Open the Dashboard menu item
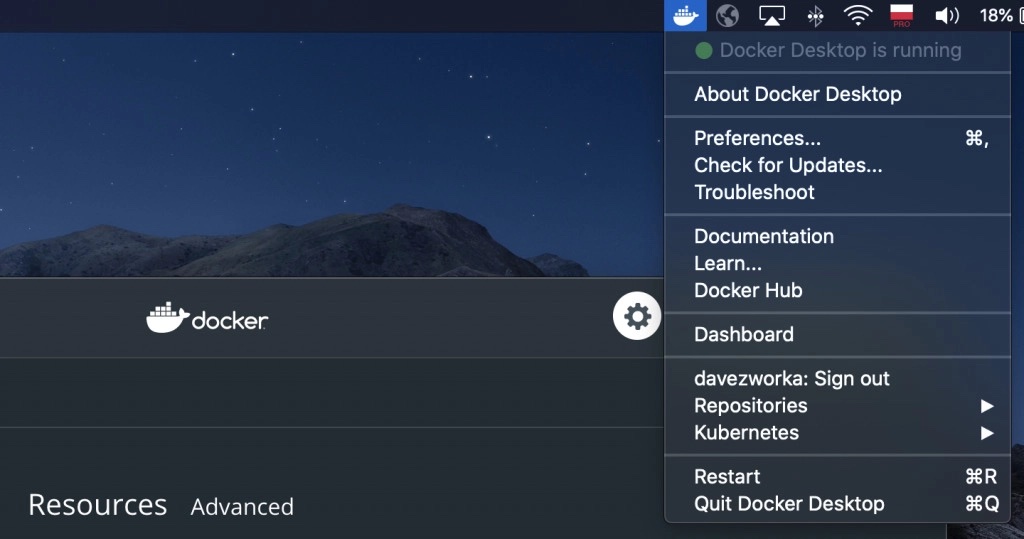The image size is (1024, 539). pos(837,335)
